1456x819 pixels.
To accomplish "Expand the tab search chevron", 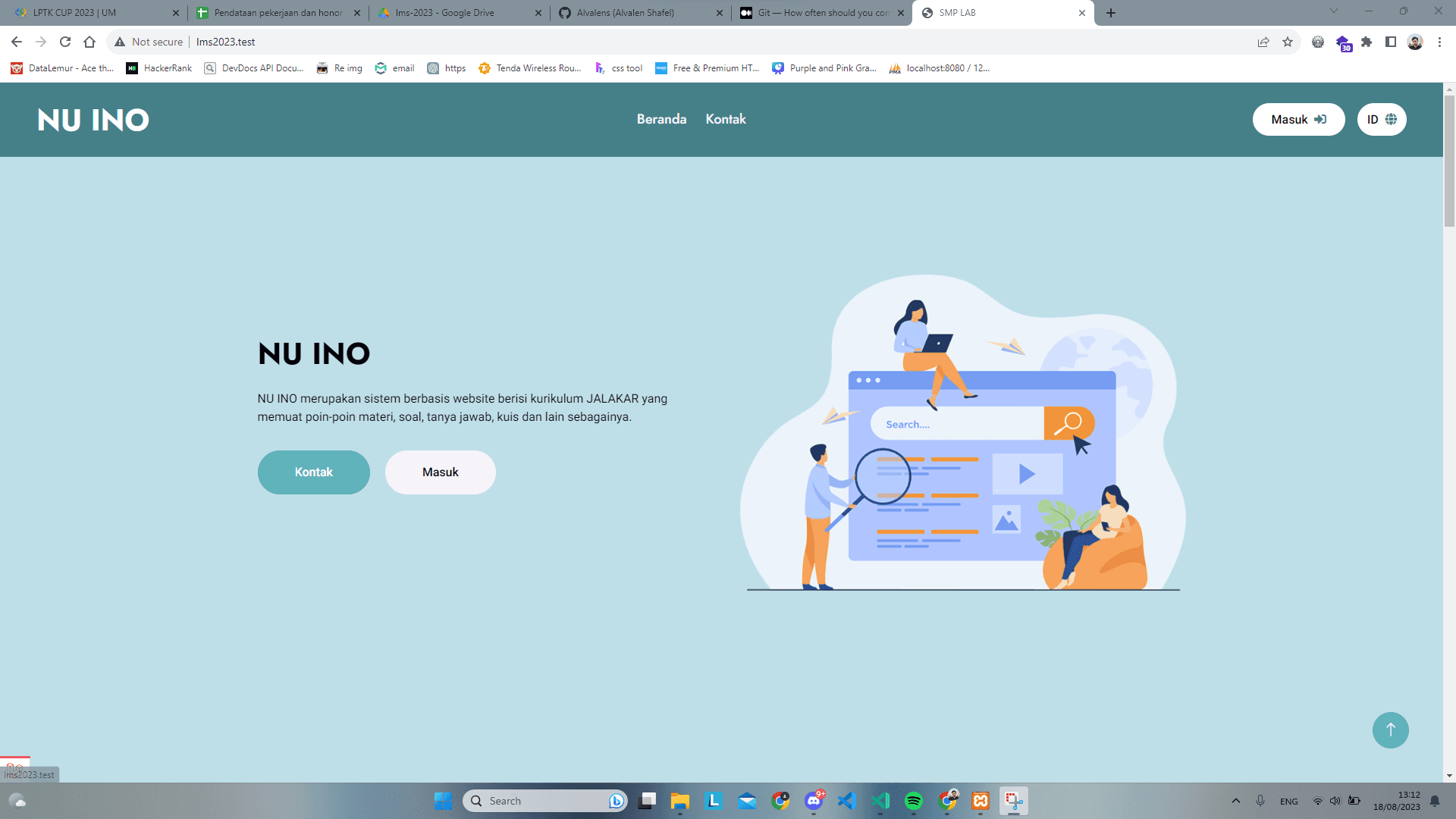I will tap(1334, 11).
